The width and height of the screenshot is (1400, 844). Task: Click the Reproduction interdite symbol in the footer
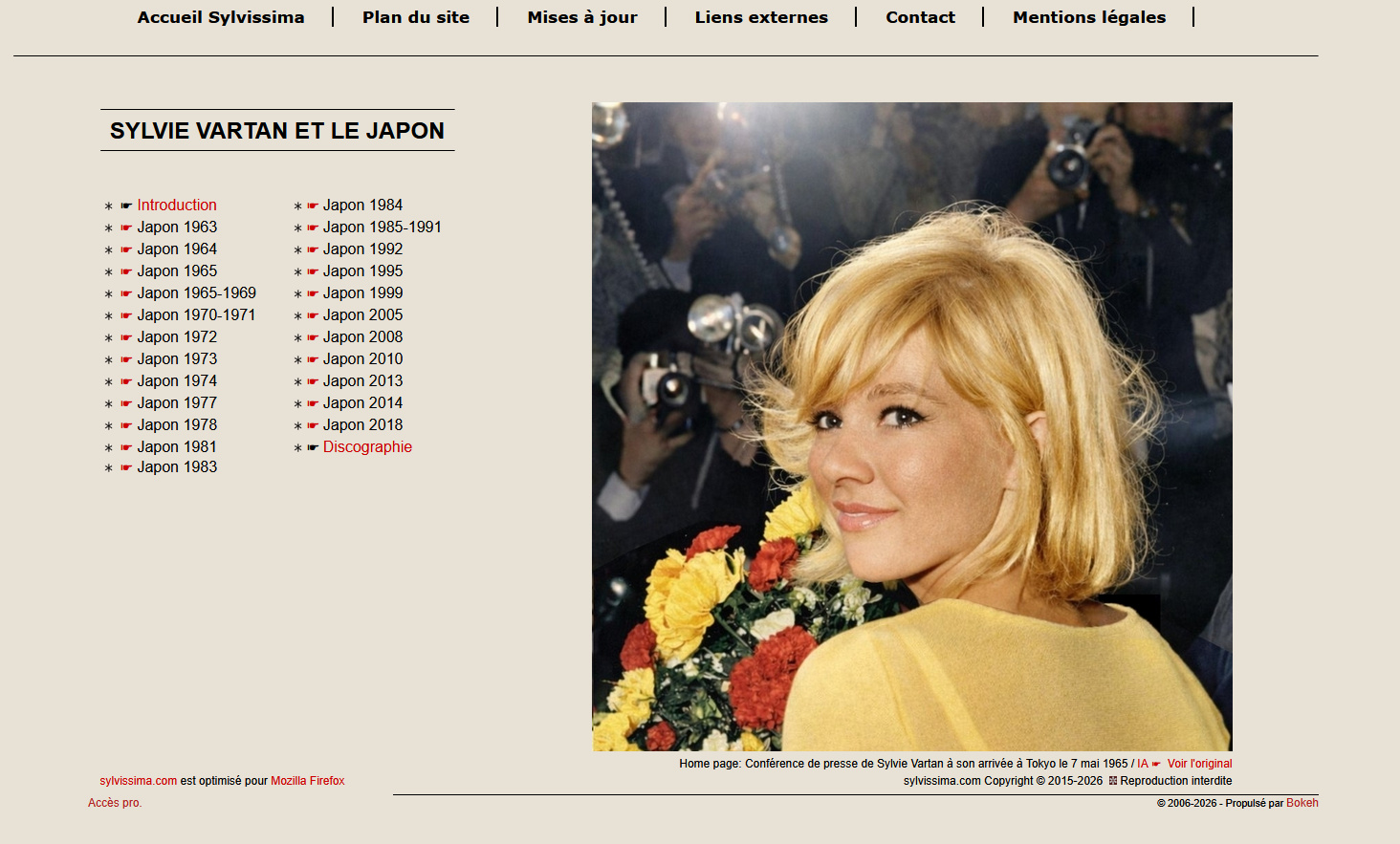1112,781
